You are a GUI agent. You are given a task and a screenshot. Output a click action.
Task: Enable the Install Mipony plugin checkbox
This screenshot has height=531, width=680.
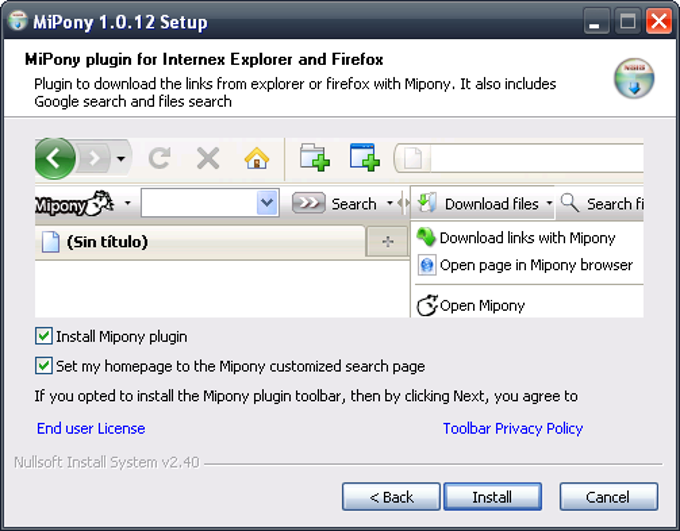(x=43, y=336)
